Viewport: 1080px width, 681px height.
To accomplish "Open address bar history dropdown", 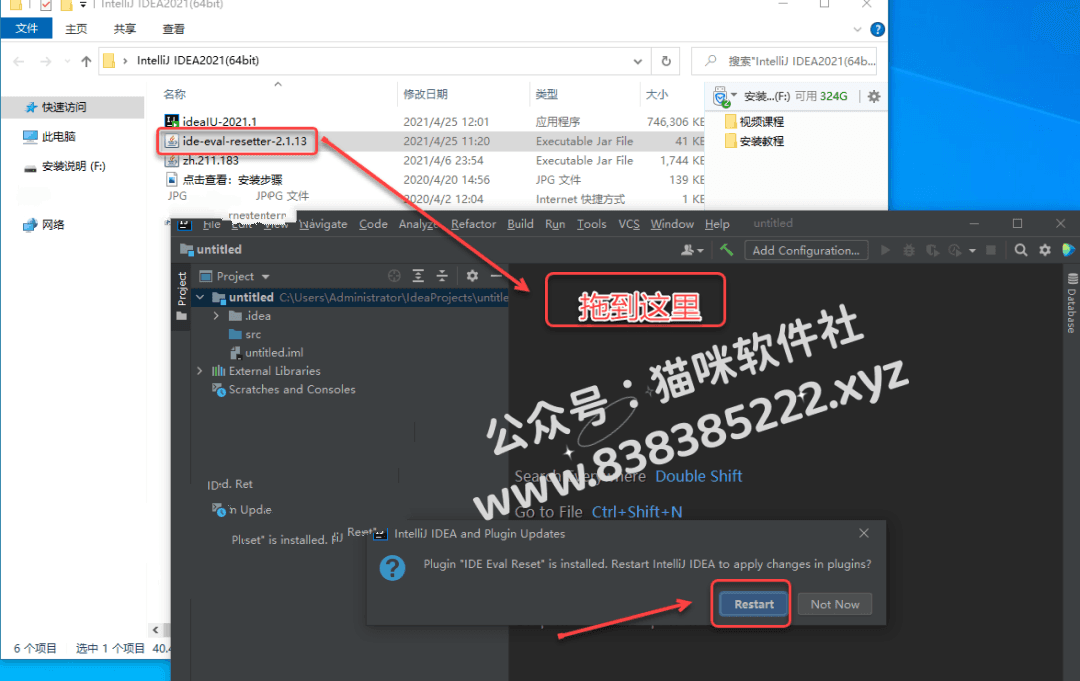I will tap(638, 61).
